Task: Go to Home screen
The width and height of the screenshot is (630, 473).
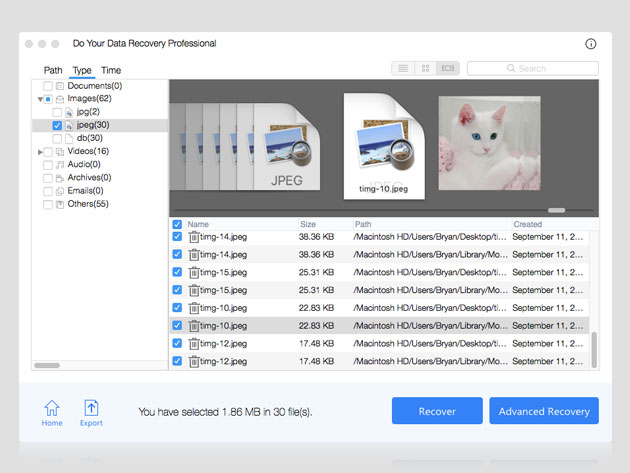Action: (x=52, y=413)
